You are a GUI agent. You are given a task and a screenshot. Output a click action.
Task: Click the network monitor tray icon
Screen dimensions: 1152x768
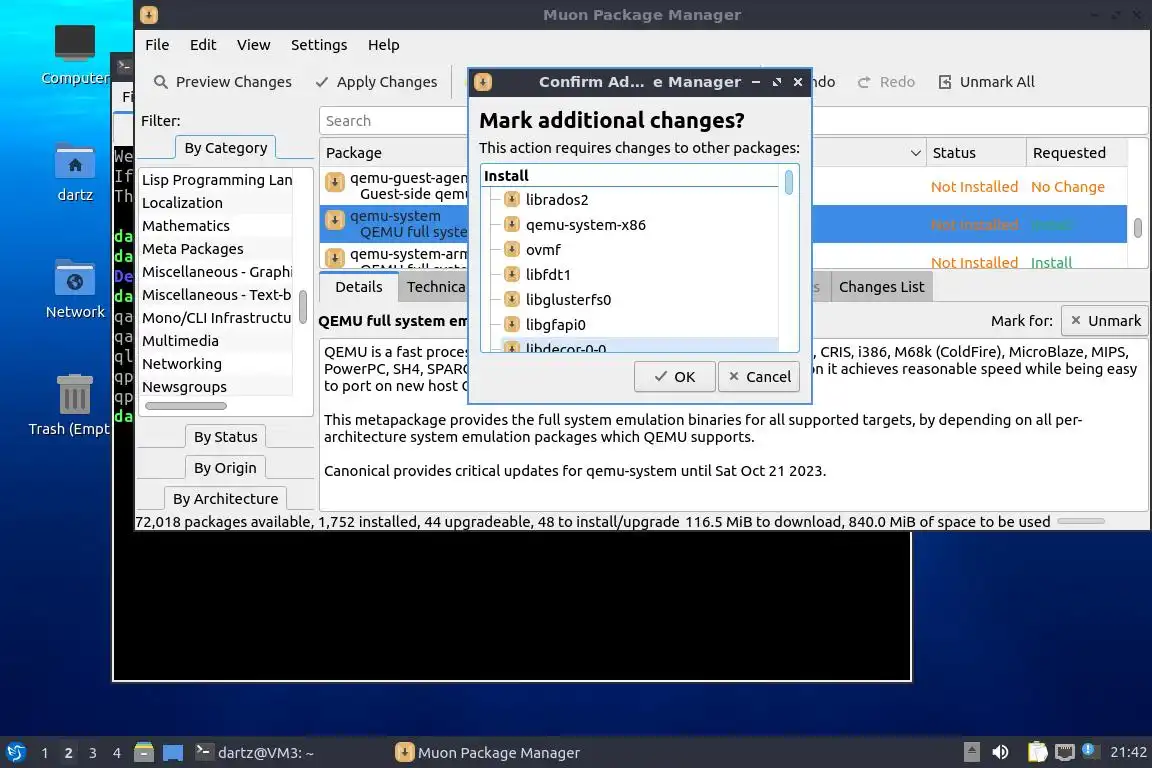(x=1065, y=752)
